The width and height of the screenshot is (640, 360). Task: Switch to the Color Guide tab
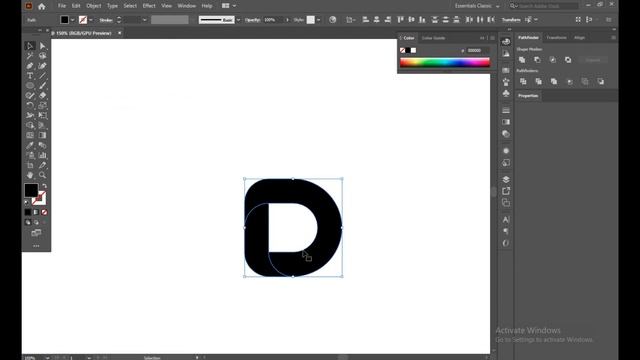pyautogui.click(x=433, y=38)
